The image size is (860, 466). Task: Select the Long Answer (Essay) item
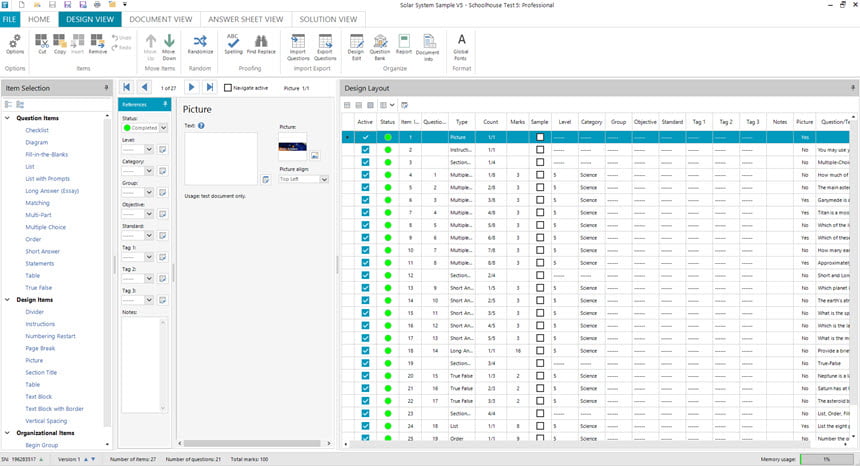pyautogui.click(x=52, y=191)
